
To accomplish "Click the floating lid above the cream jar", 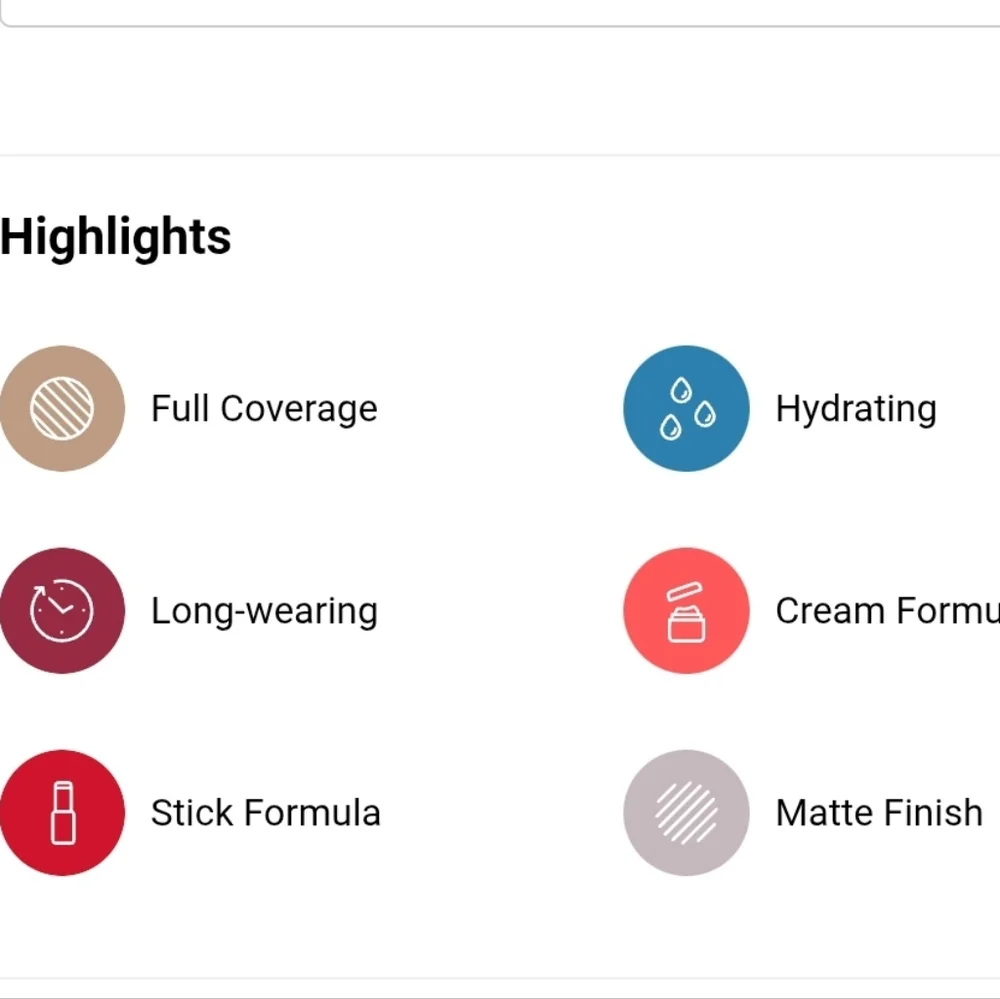I will 684,591.
